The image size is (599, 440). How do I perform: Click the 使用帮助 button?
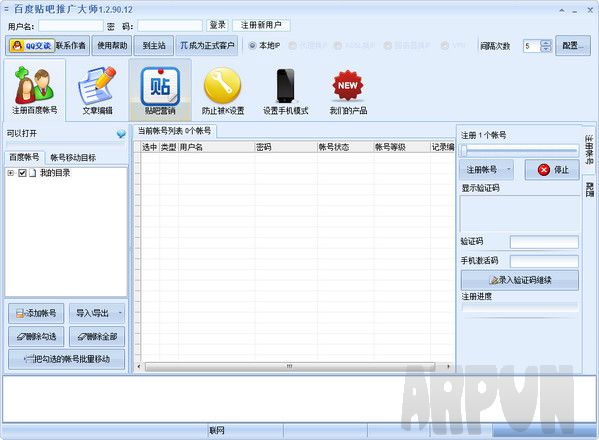[112, 45]
